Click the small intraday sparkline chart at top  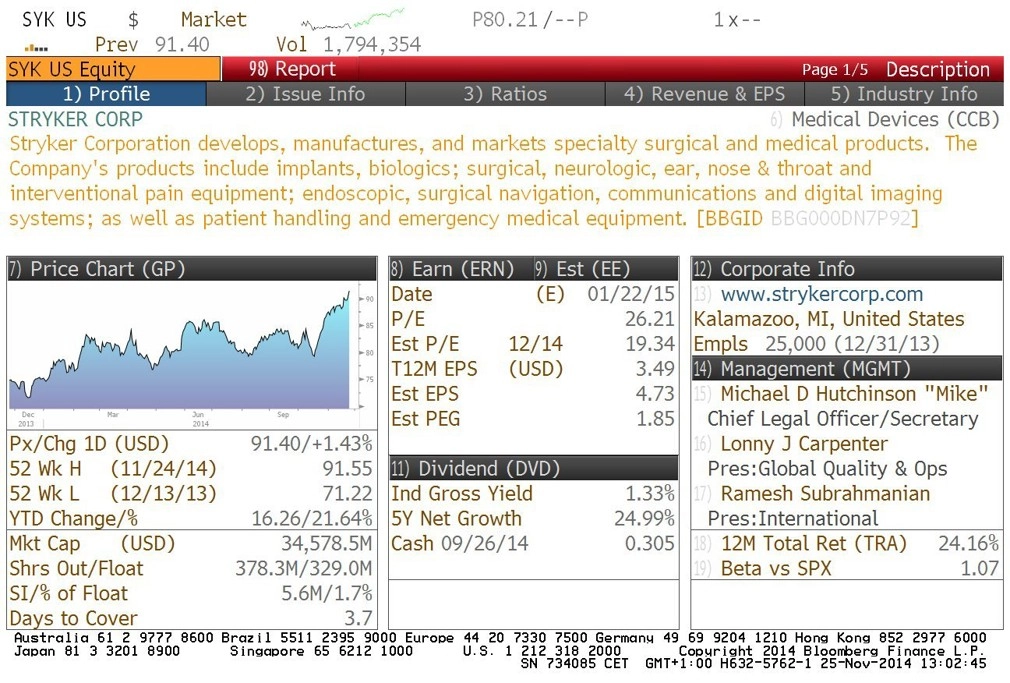[x=352, y=19]
